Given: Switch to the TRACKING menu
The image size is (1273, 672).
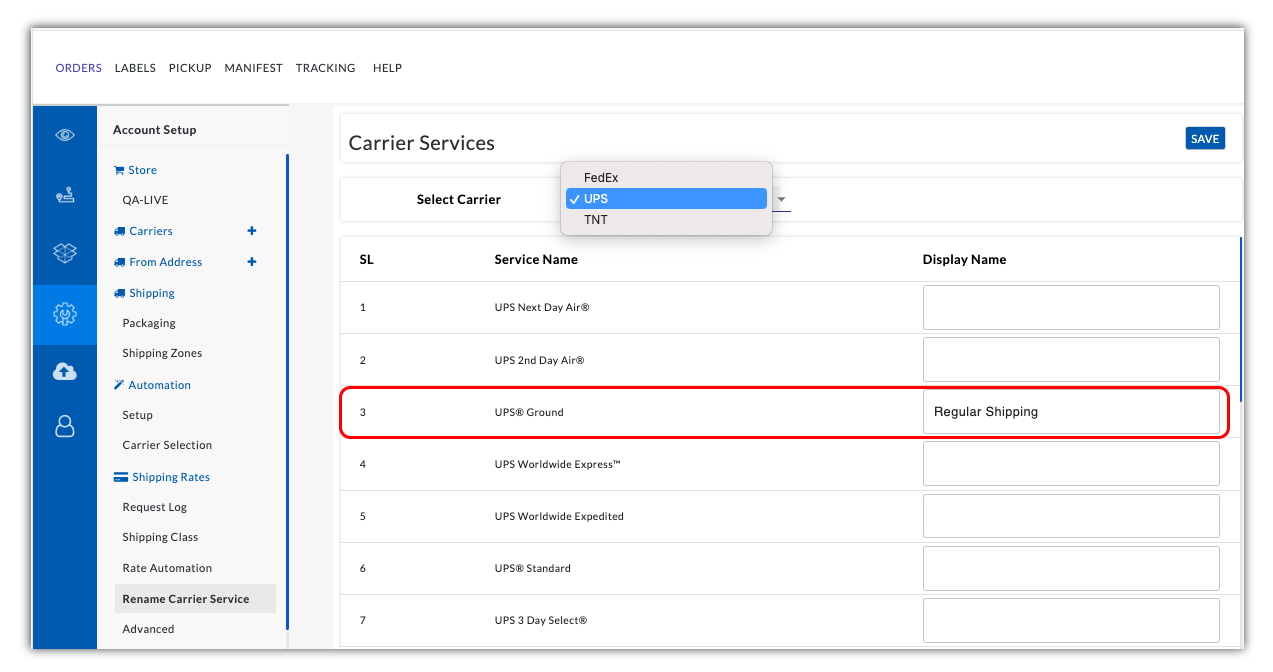Looking at the screenshot, I should [325, 68].
